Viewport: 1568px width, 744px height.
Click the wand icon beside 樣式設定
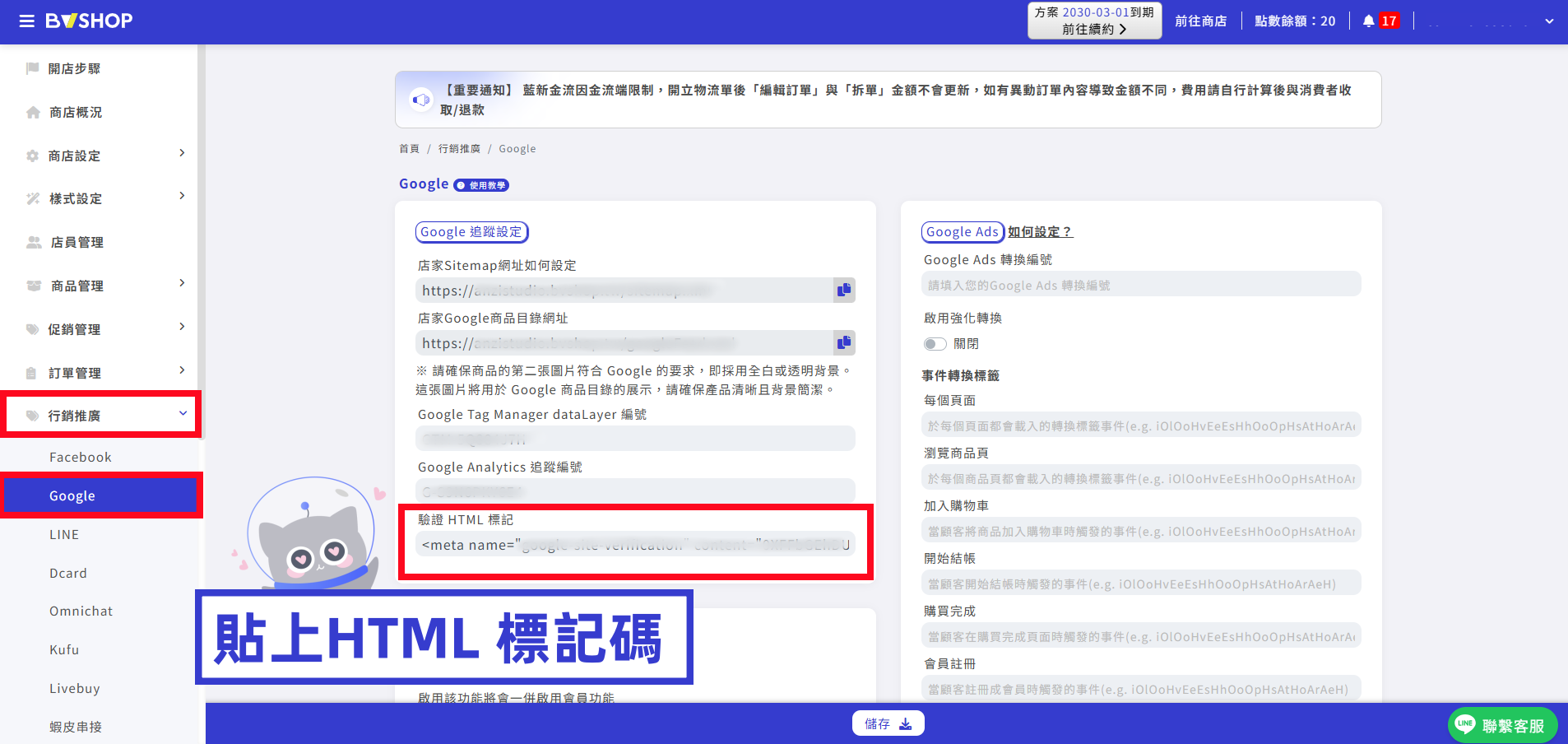point(33,198)
